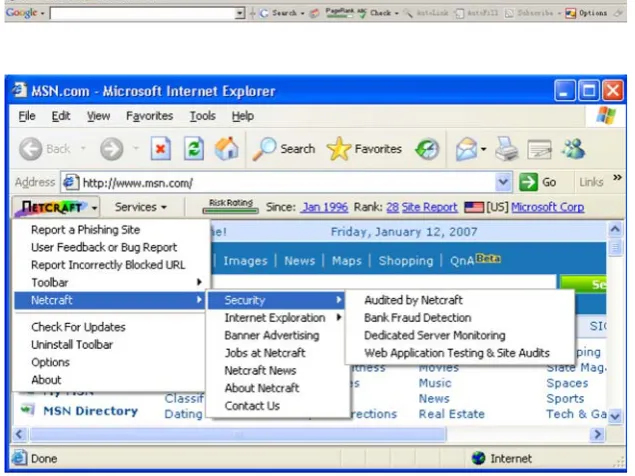The image size is (635, 476).
Task: Open the Services dropdown
Action: point(141,207)
